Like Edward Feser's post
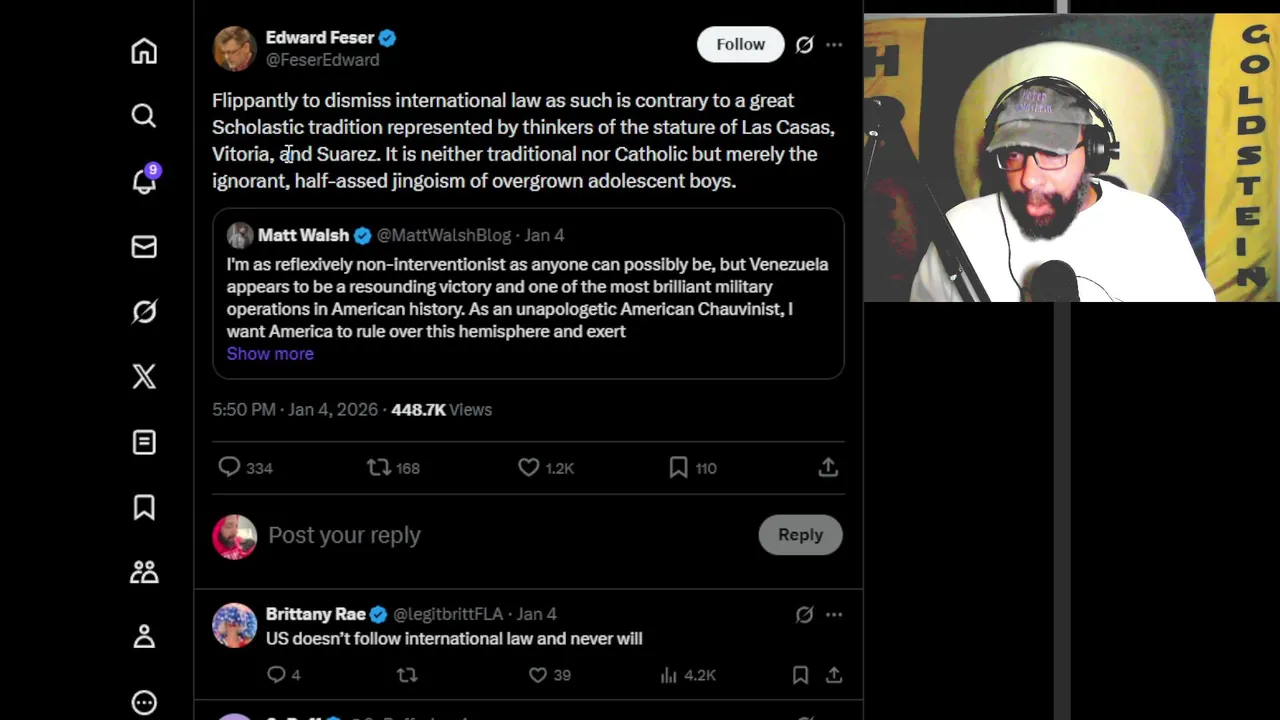 (x=529, y=467)
